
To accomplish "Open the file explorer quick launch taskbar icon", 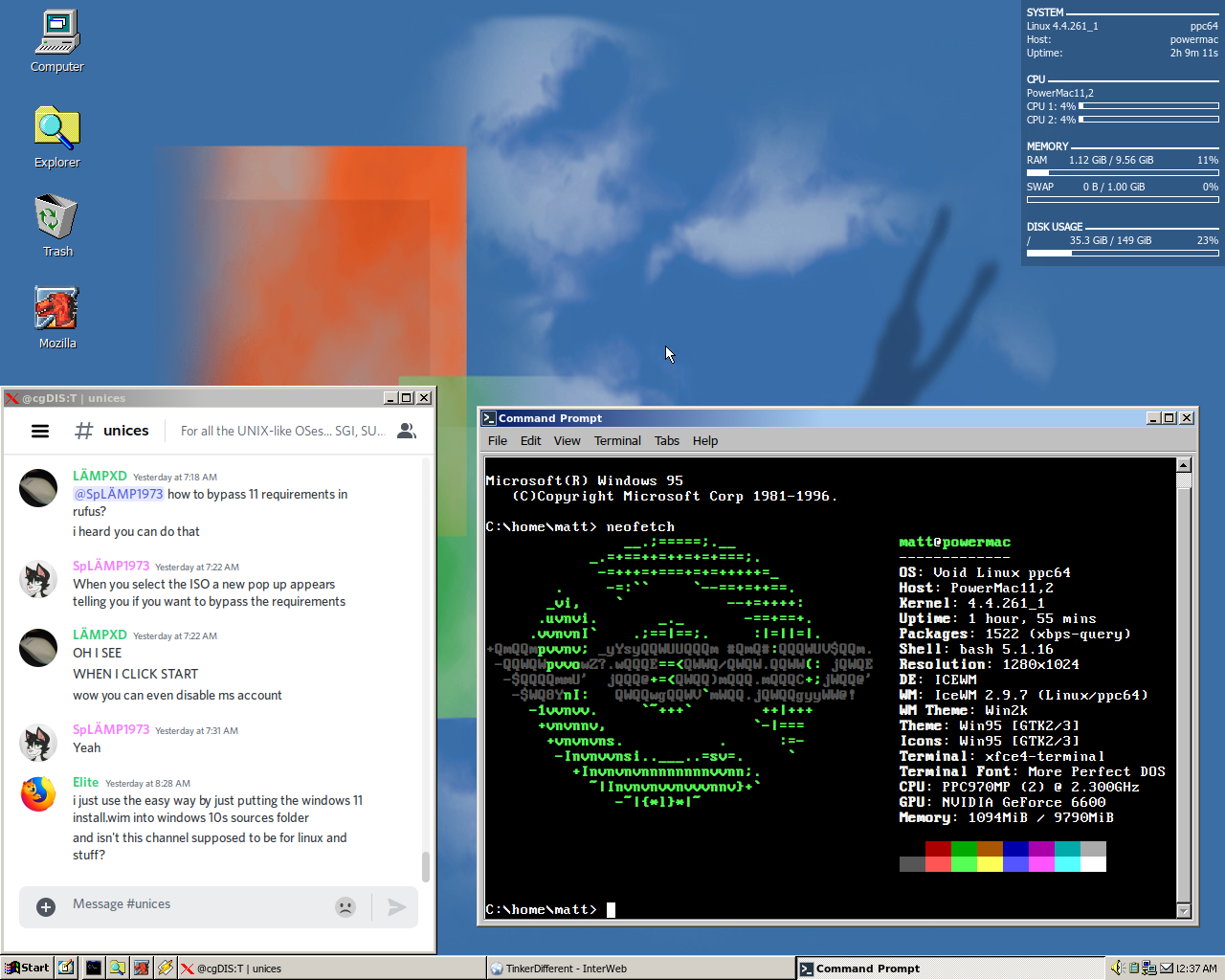I will point(117,968).
